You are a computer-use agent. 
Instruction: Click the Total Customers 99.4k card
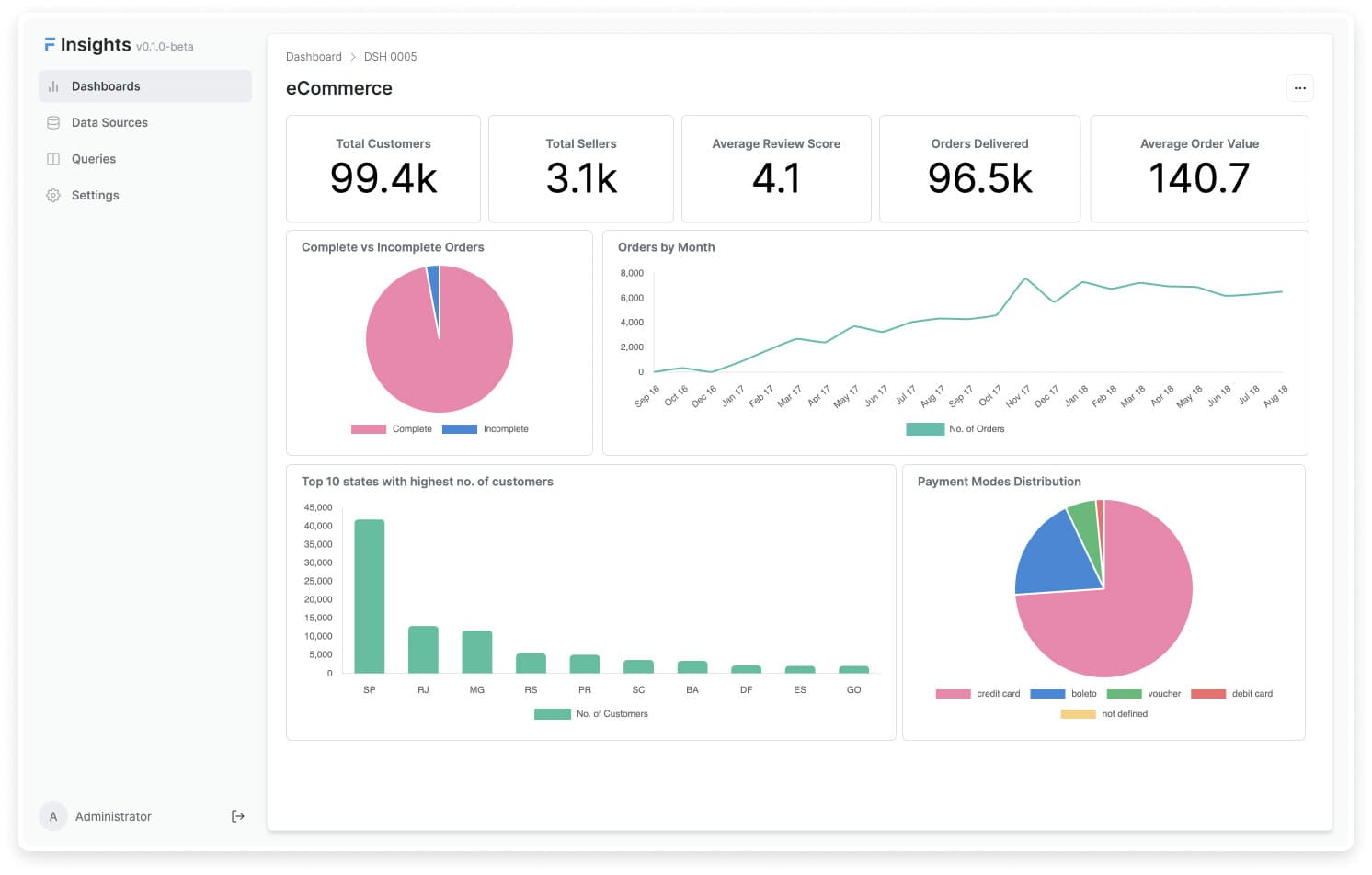point(383,168)
